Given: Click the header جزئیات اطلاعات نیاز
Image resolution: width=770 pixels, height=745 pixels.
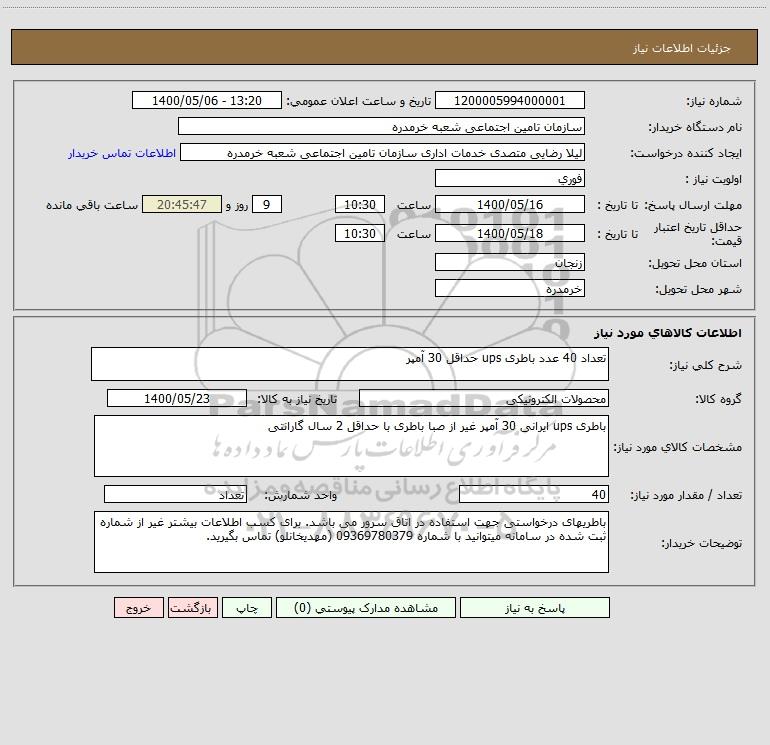Looking at the screenshot, I should [682, 48].
